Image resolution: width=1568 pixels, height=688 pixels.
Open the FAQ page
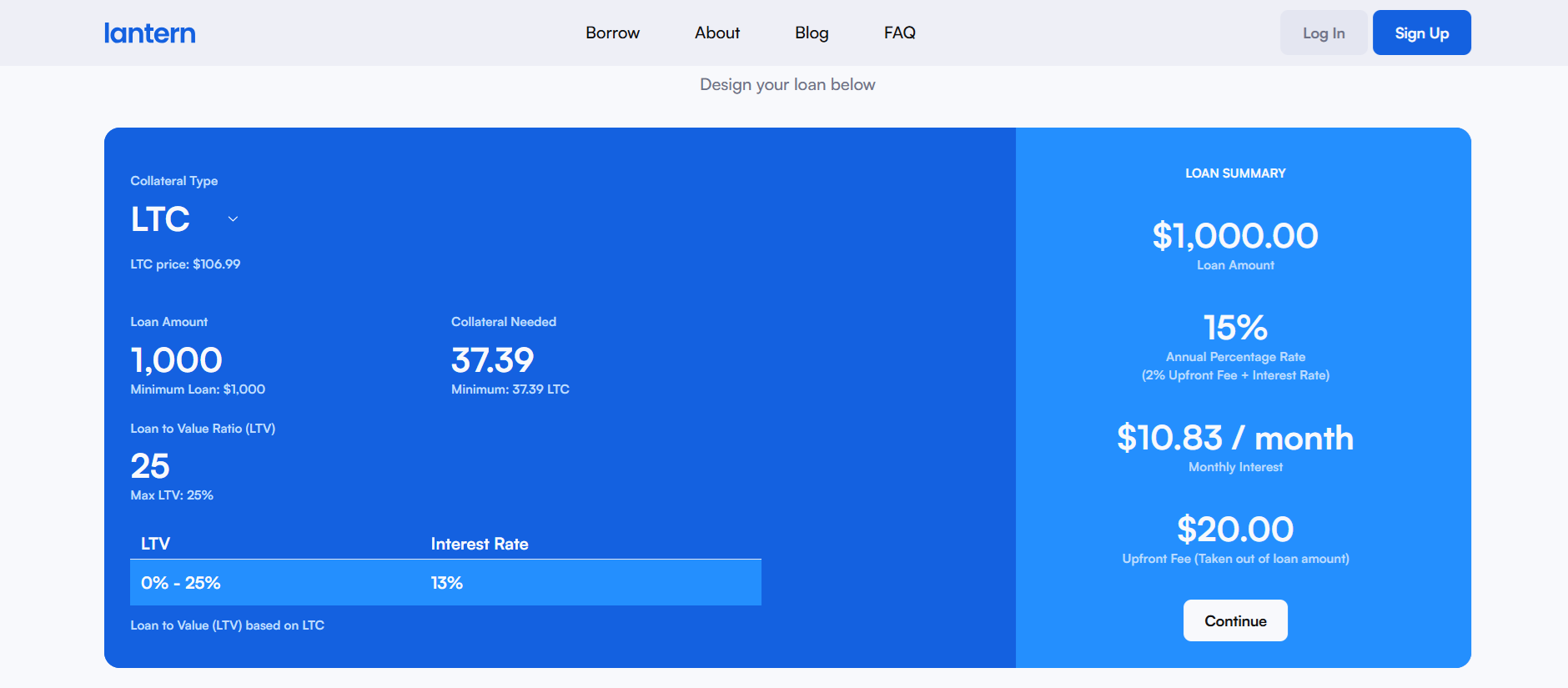pyautogui.click(x=900, y=33)
